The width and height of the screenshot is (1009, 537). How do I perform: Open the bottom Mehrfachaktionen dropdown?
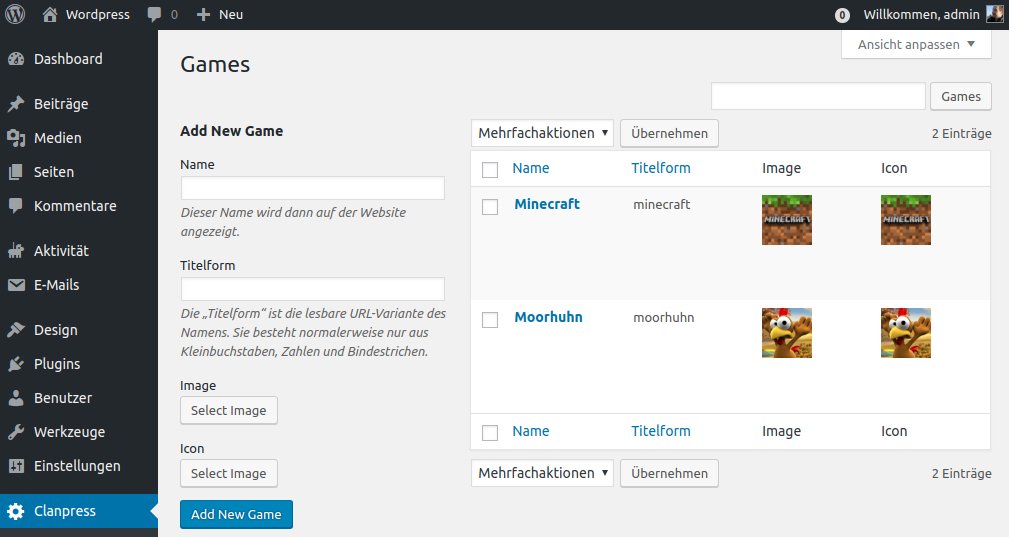542,473
